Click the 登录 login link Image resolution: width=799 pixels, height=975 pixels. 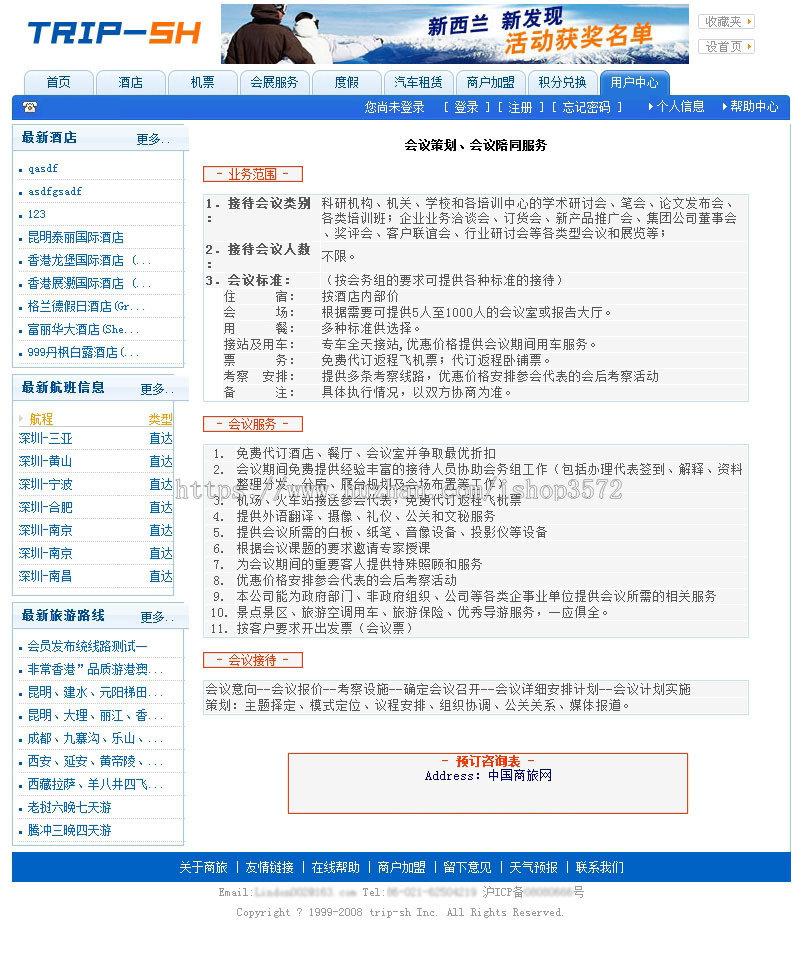click(466, 108)
